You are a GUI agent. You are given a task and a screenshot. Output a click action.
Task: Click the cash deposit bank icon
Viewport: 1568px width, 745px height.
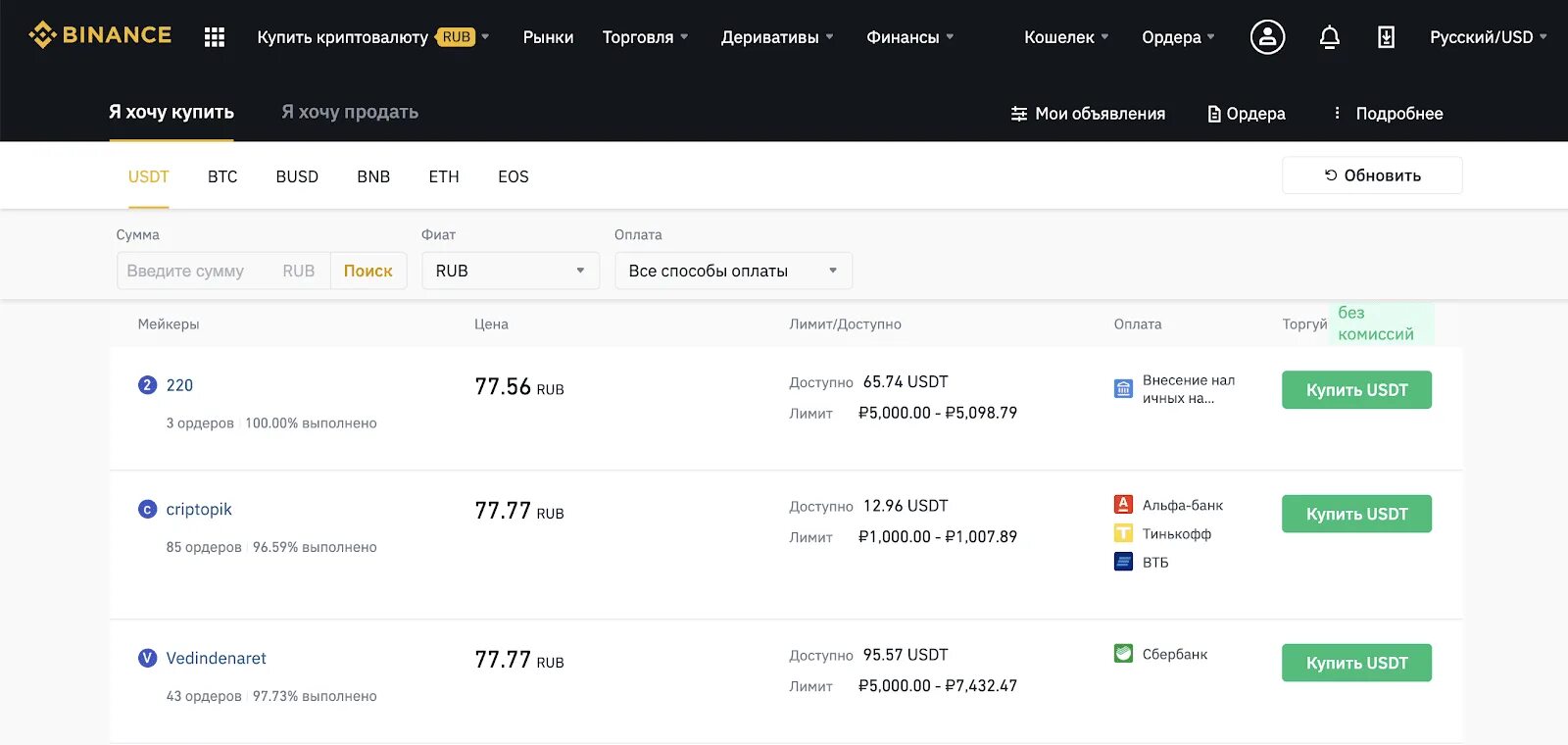pyautogui.click(x=1123, y=389)
